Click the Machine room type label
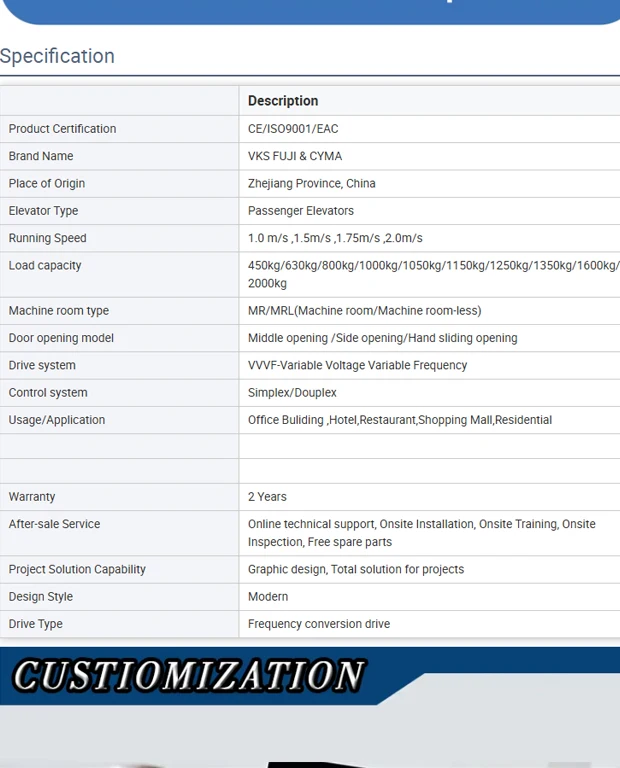This screenshot has width=620, height=768. [59, 311]
